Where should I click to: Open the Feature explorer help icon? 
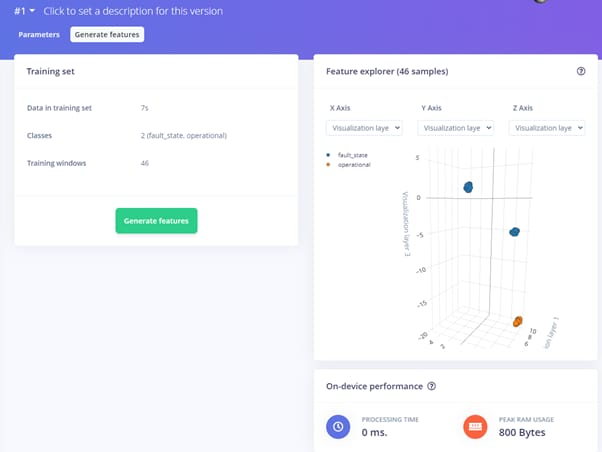[x=581, y=72]
